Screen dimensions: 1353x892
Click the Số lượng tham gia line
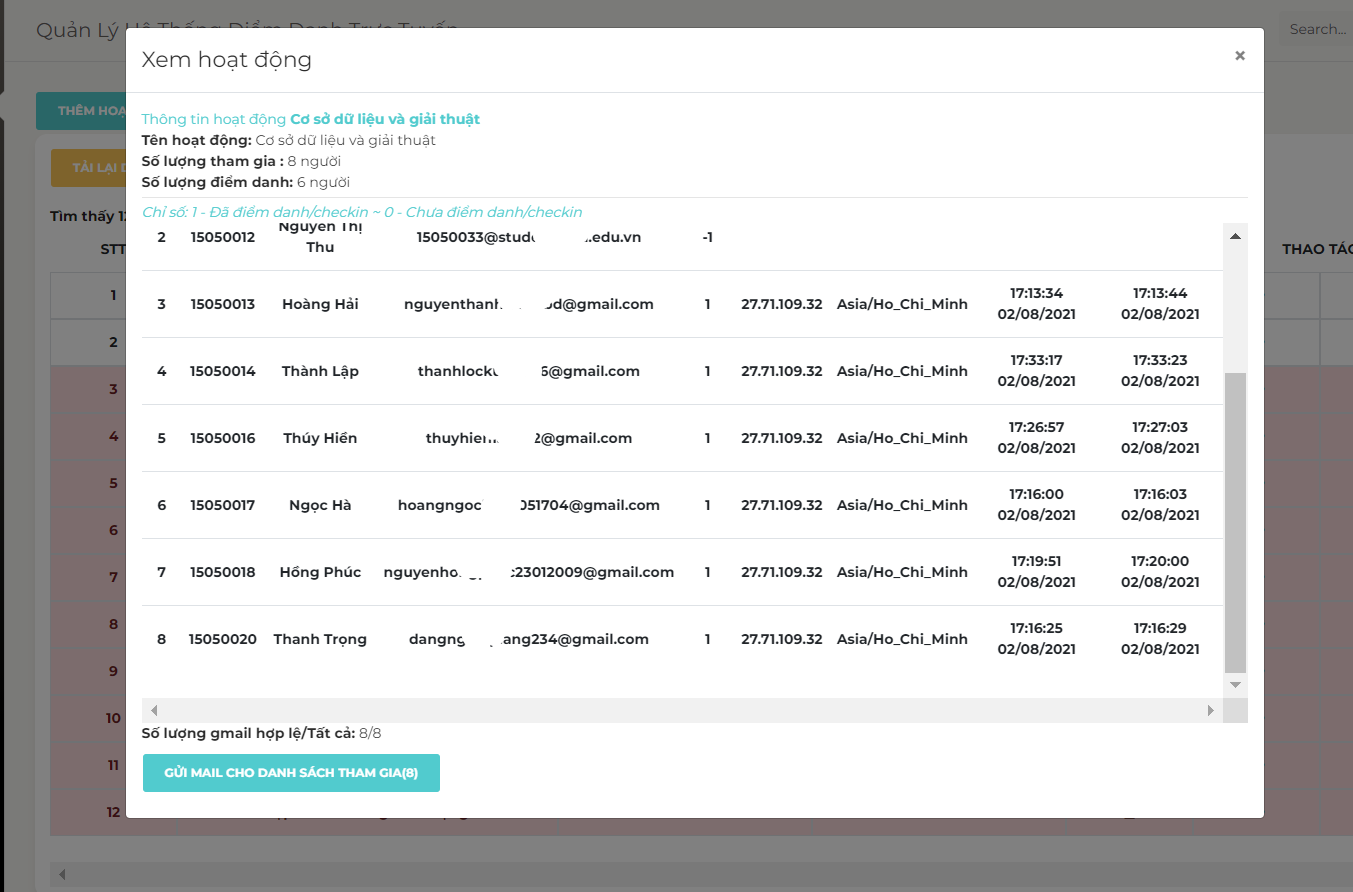pyautogui.click(x=241, y=161)
